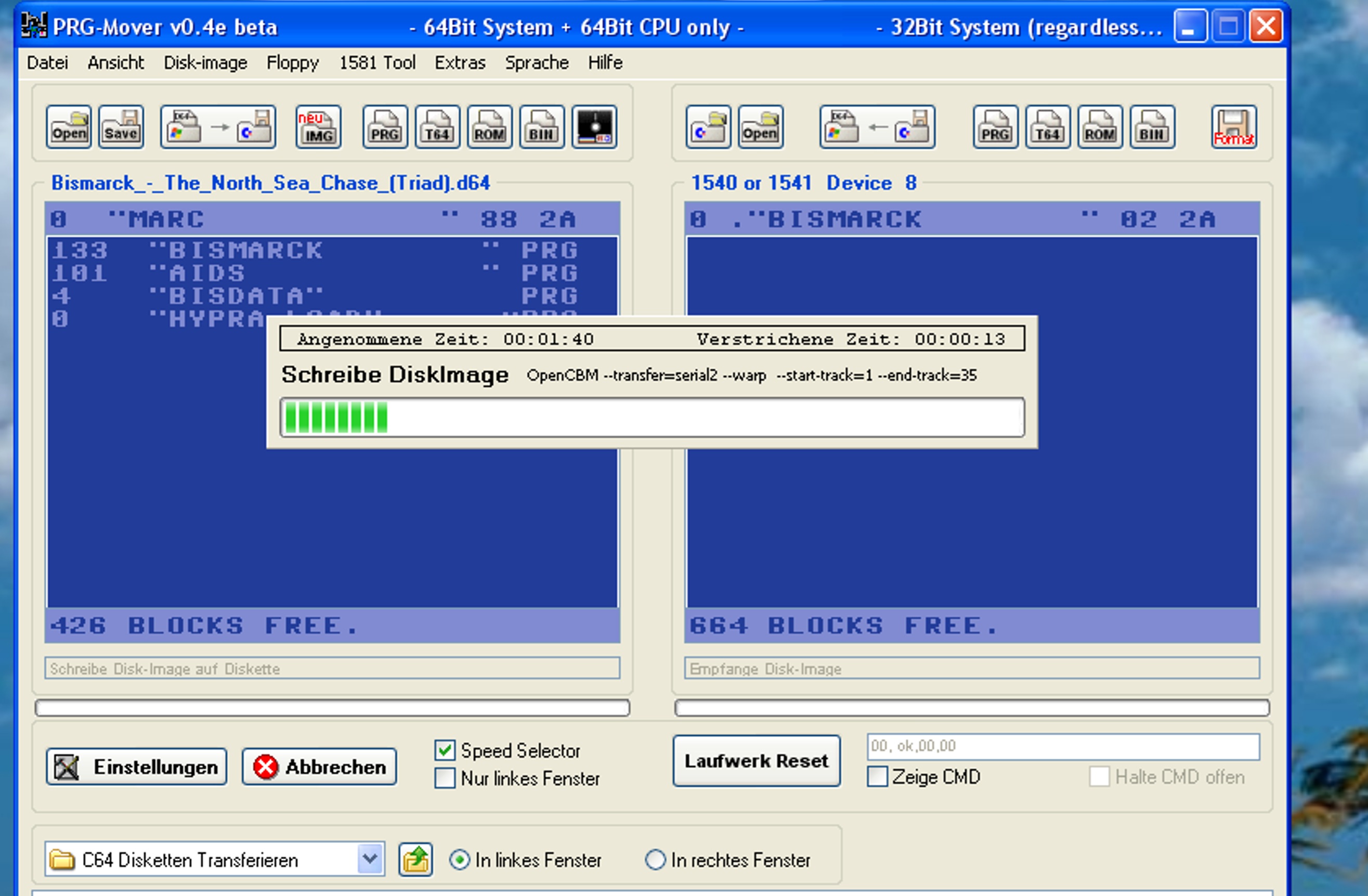Create new image with neu IMG icon

click(x=318, y=127)
